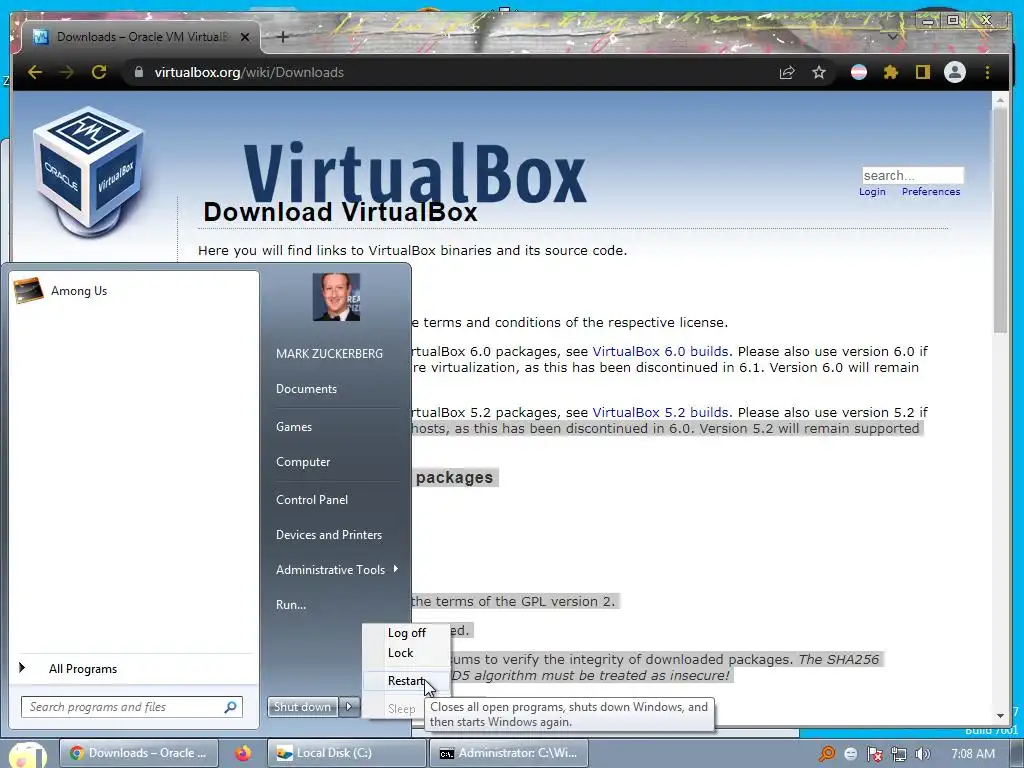Click the Windows Start orb
1024x768 pixels.
[27, 756]
